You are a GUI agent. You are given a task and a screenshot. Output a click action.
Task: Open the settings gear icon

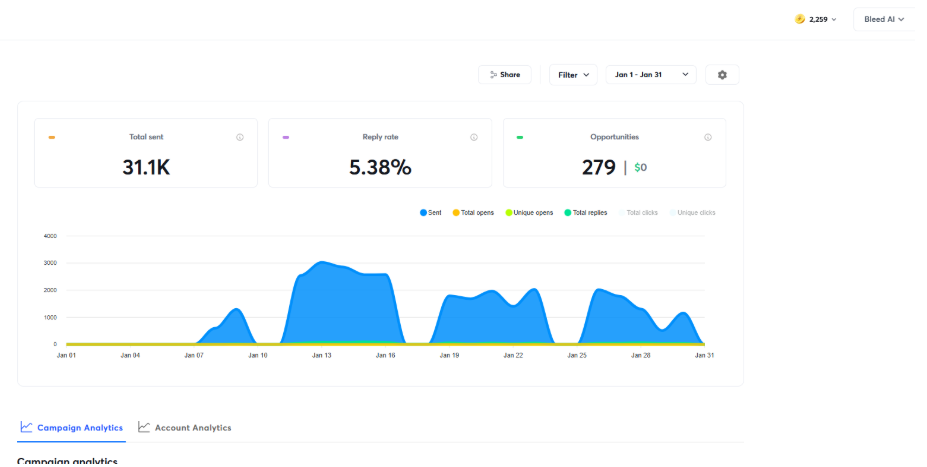pos(722,75)
